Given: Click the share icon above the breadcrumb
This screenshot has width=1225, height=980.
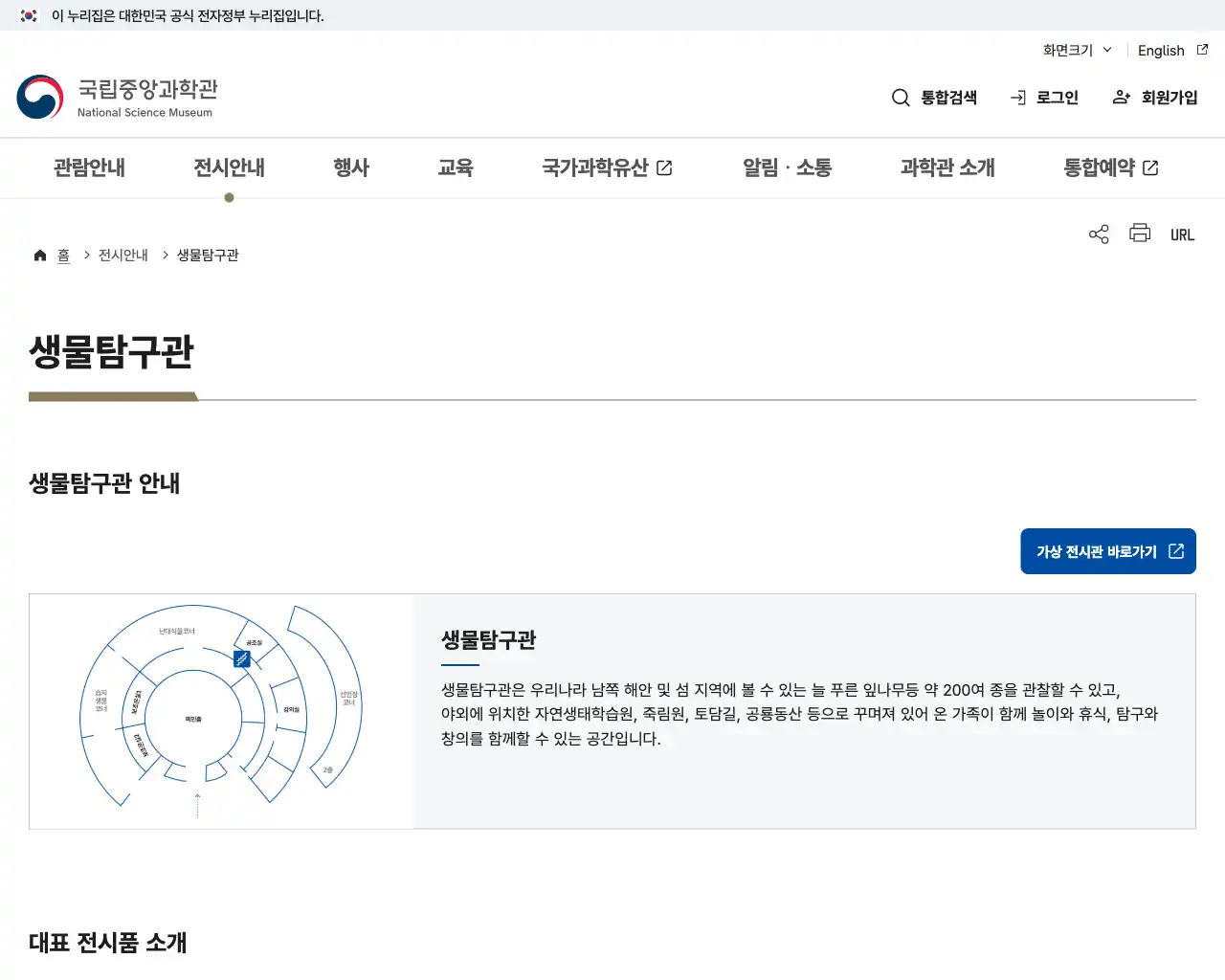Looking at the screenshot, I should point(1099,233).
